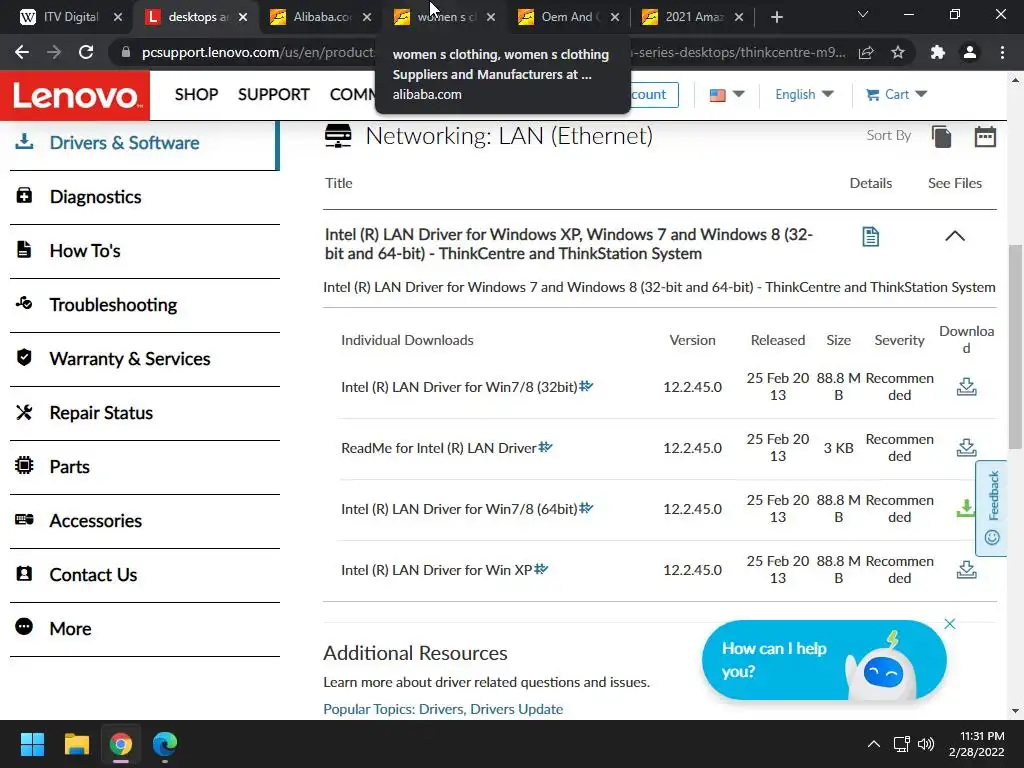
Task: Click checksum icon beside Win7/8 (32bit) driver
Action: tap(586, 386)
